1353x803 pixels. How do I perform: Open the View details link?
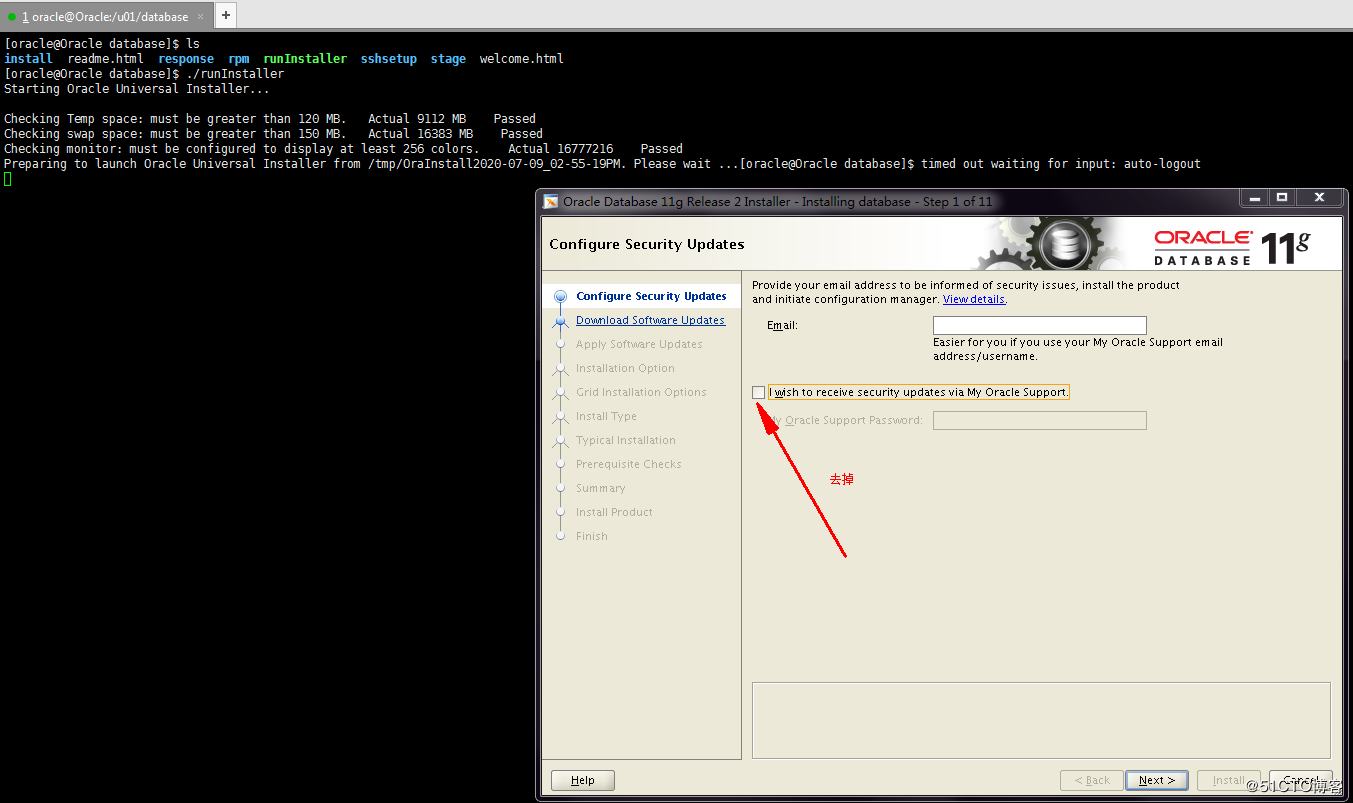[973, 300]
